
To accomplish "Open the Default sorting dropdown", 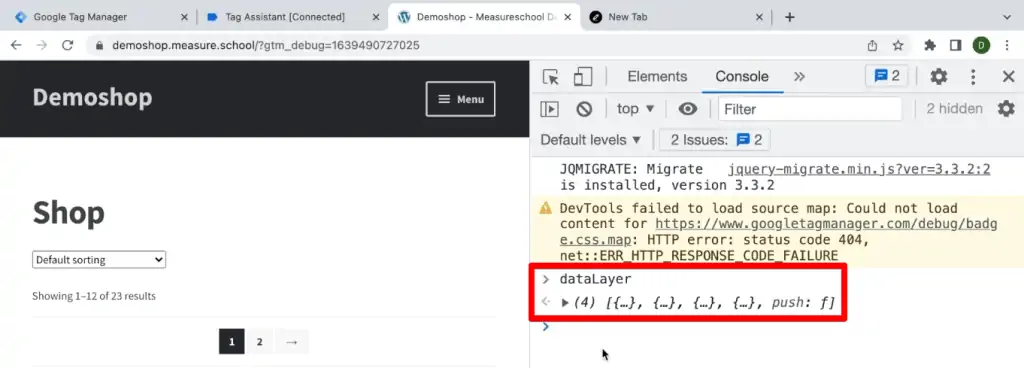I will pyautogui.click(x=99, y=260).
